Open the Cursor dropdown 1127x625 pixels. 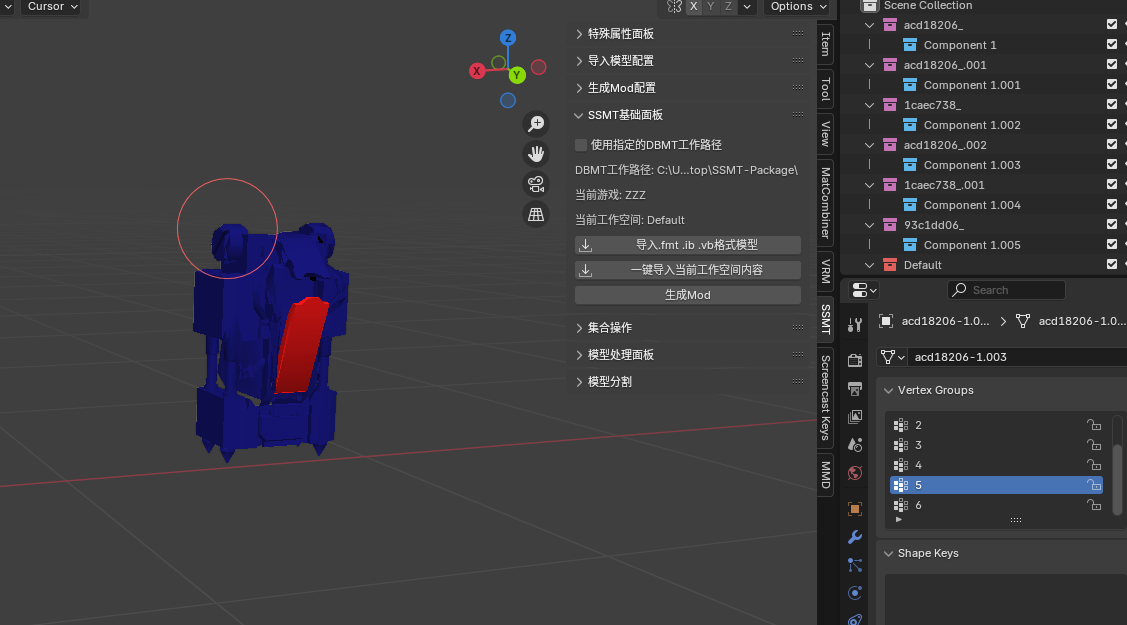(x=52, y=6)
